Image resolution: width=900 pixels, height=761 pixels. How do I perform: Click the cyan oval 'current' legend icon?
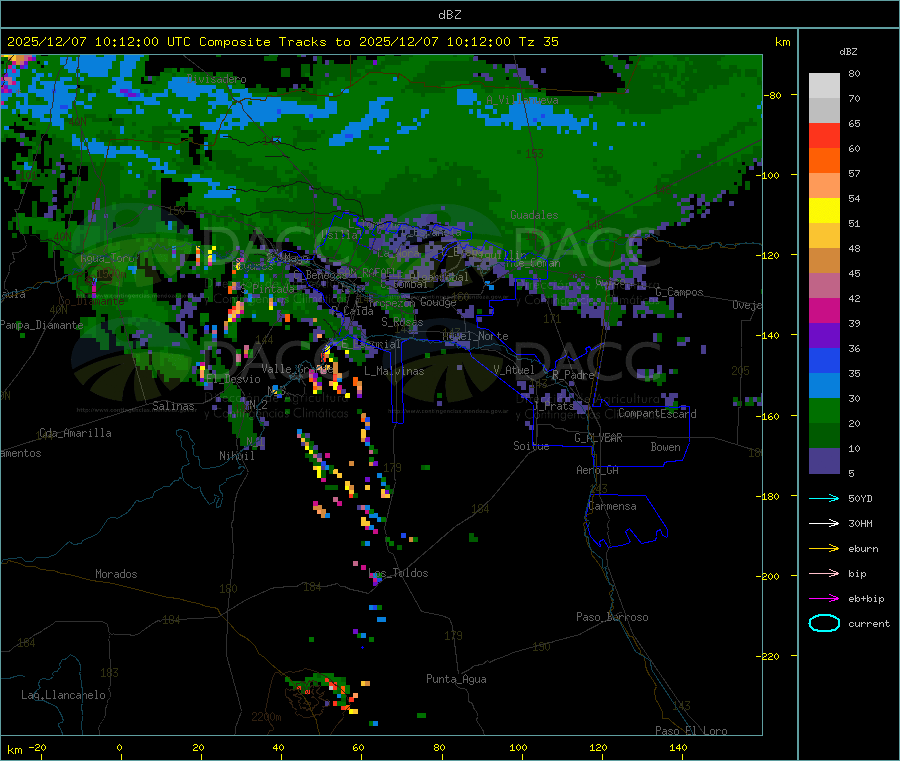tap(824, 623)
